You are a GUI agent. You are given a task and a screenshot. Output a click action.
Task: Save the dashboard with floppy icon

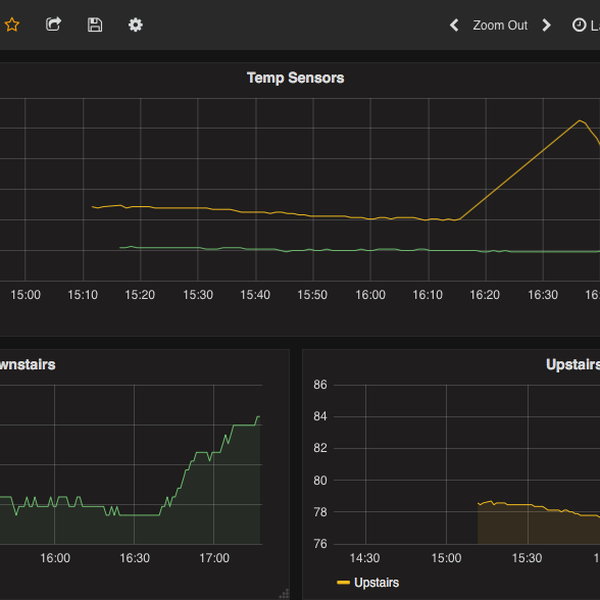(95, 25)
